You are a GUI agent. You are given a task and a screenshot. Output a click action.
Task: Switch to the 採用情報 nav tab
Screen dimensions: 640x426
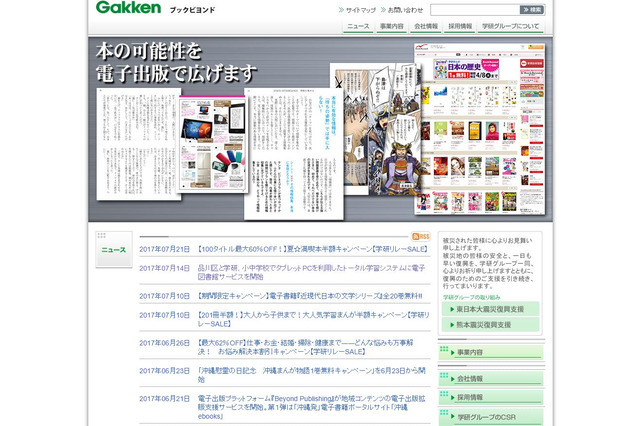[x=460, y=27]
